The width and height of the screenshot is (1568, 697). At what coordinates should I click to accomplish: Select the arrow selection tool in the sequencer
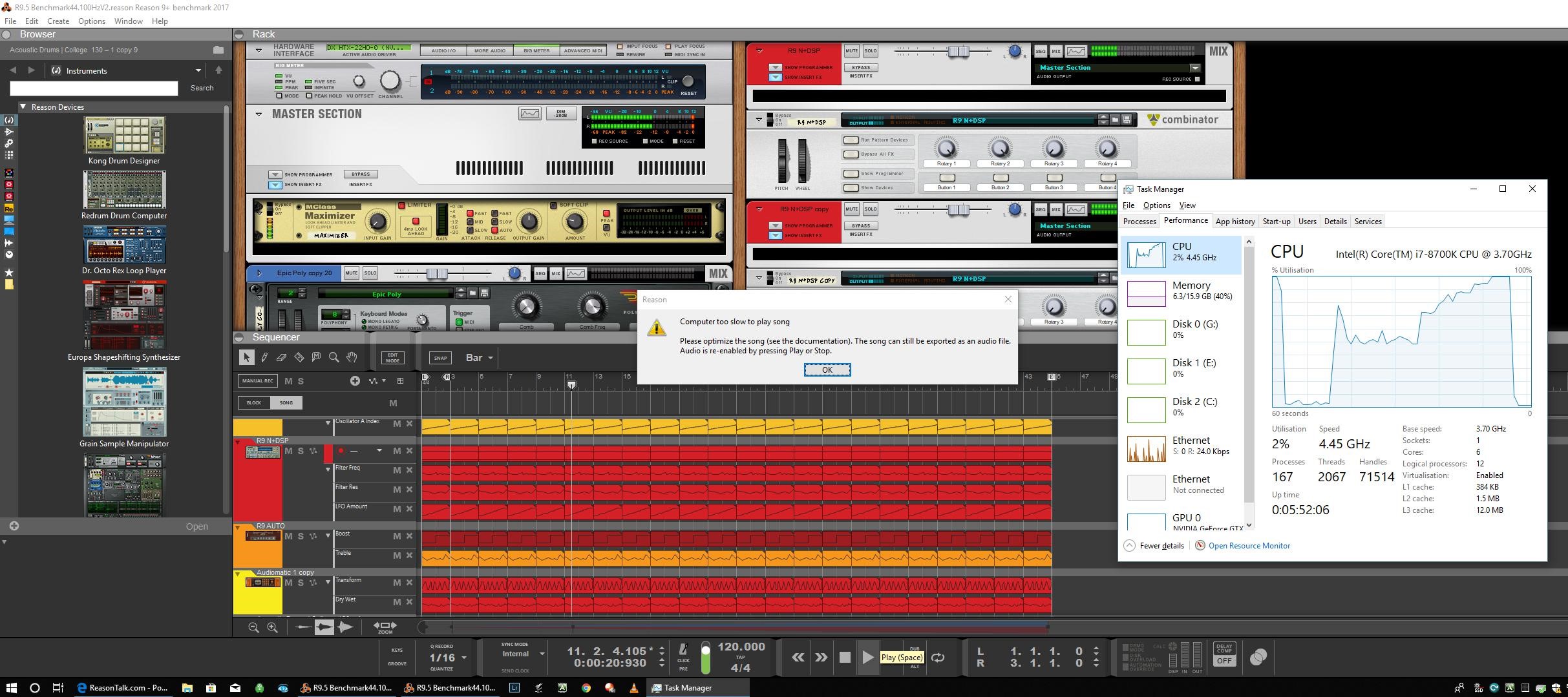tap(246, 357)
